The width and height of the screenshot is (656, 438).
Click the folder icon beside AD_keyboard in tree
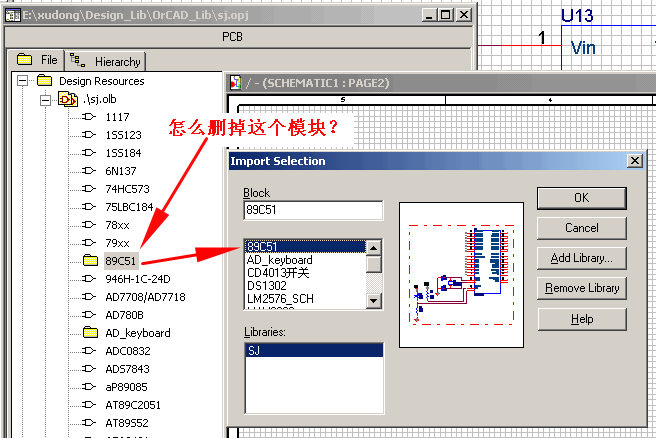point(90,332)
